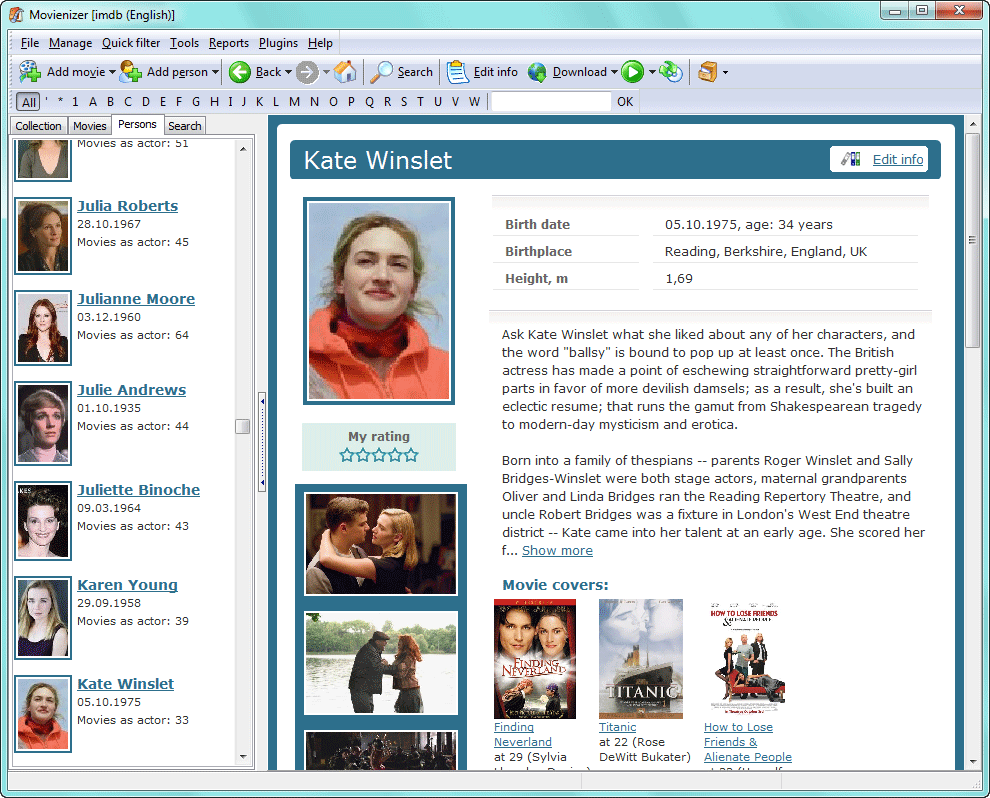Click the third My rating star
The height and width of the screenshot is (798, 990).
click(379, 455)
